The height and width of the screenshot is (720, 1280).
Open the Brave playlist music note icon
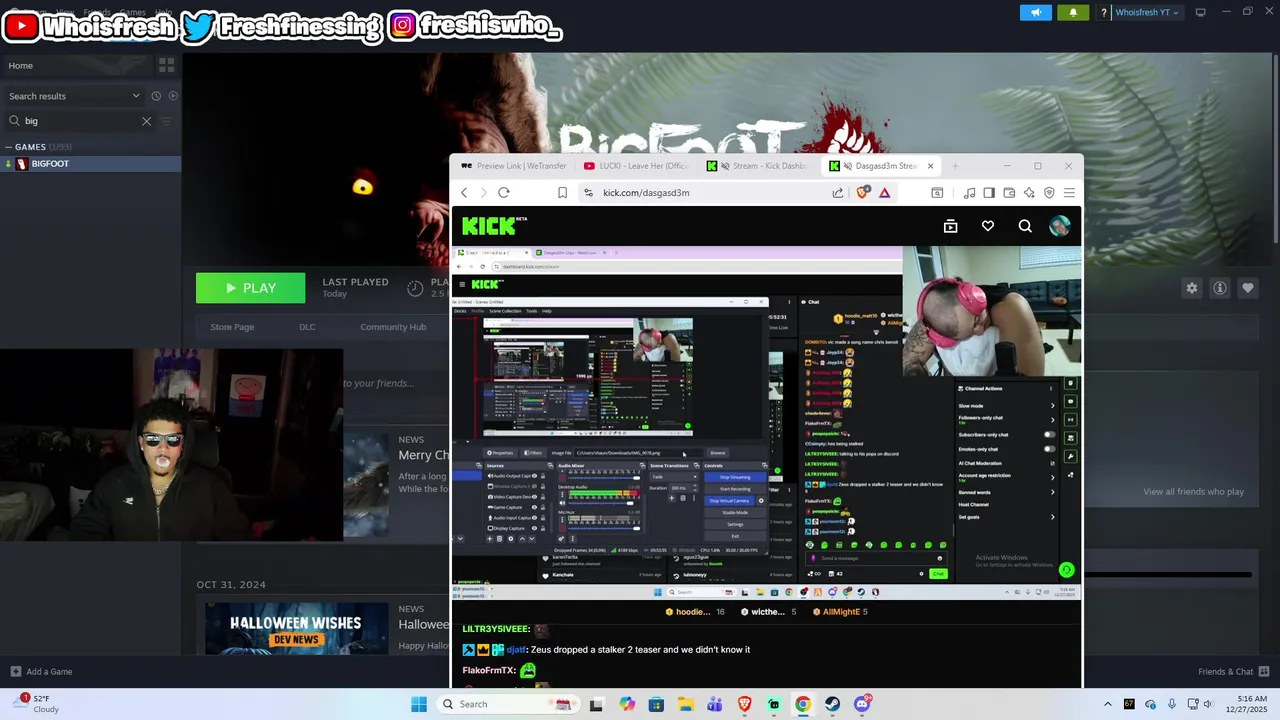969,193
